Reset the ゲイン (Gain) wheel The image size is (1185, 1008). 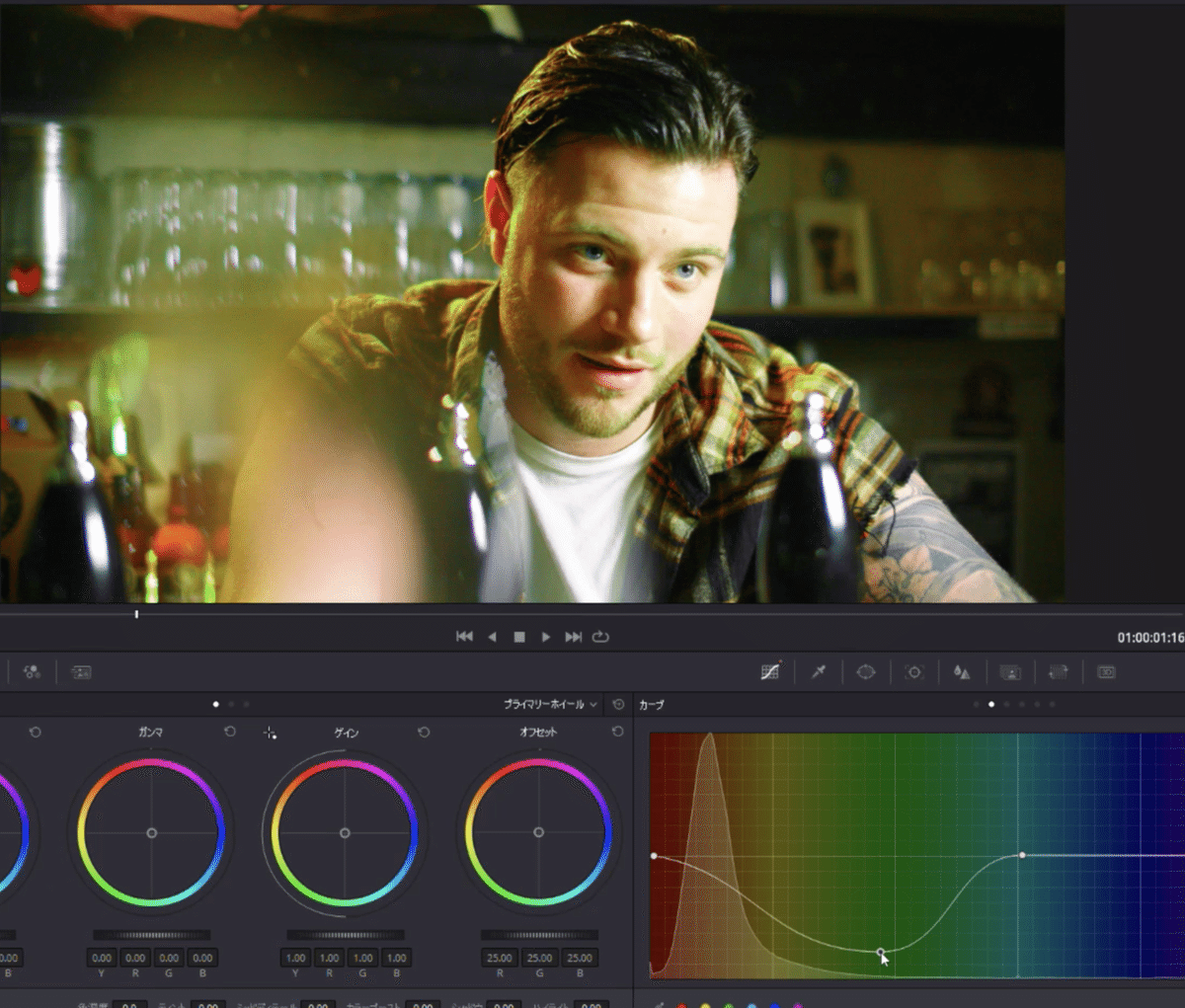tap(424, 732)
